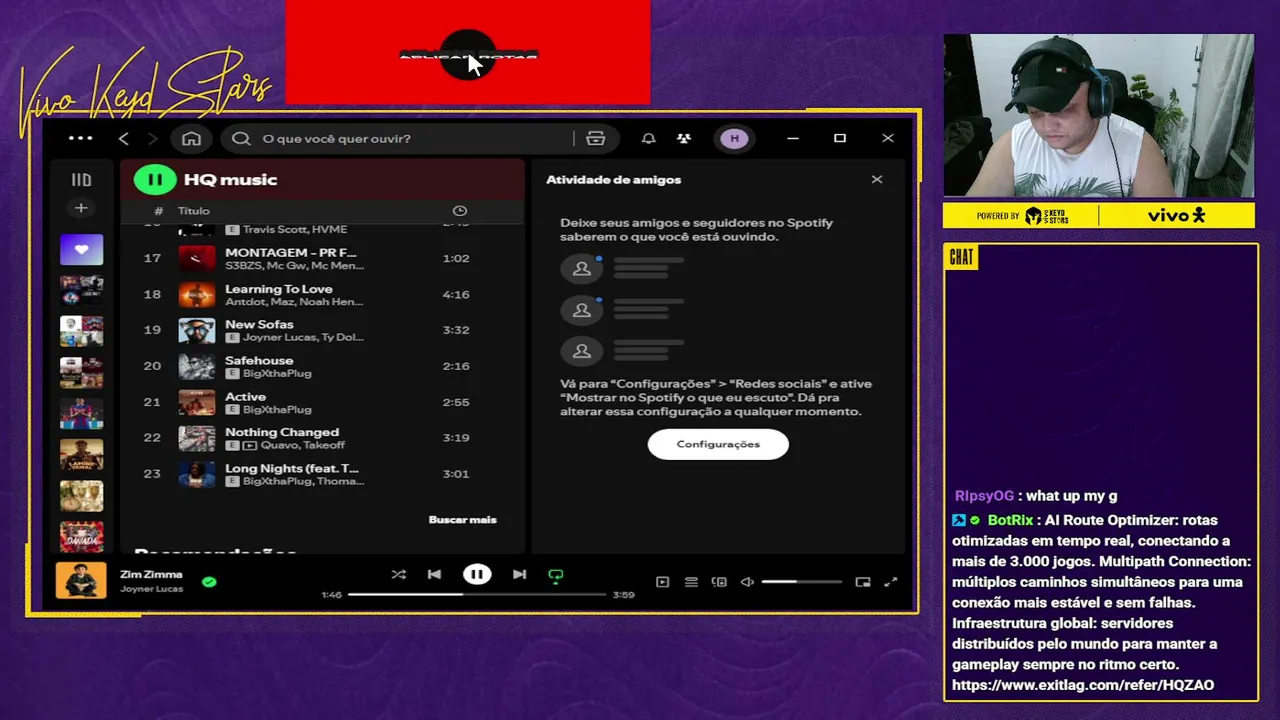Create a new playlist with the plus icon
Viewport: 1280px width, 720px height.
point(81,208)
